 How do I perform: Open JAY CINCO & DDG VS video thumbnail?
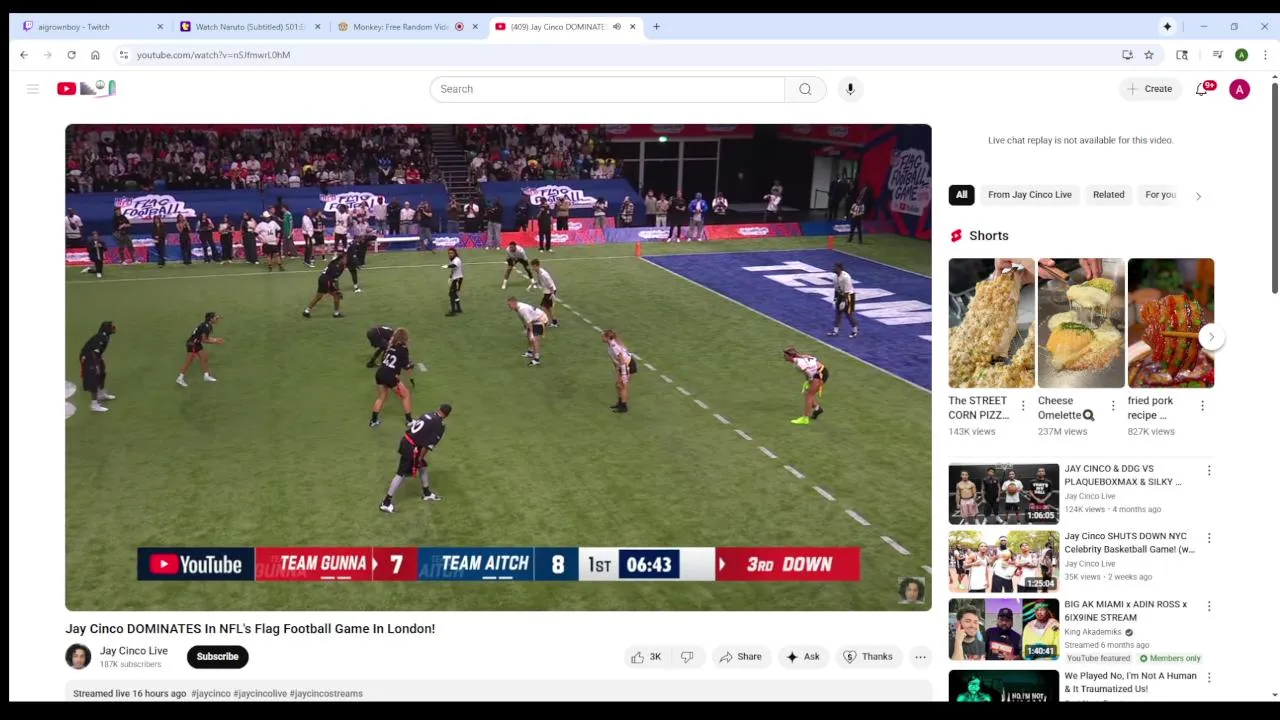(x=1003, y=493)
